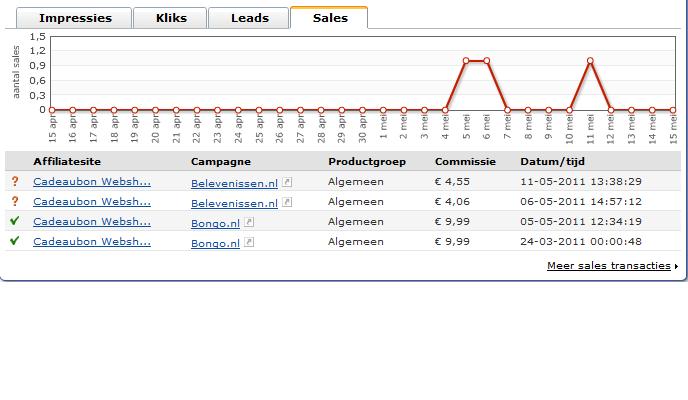
Task: Open the Cadeaubon Websh... link in the 06-05-2011 row
Action: coord(92,202)
